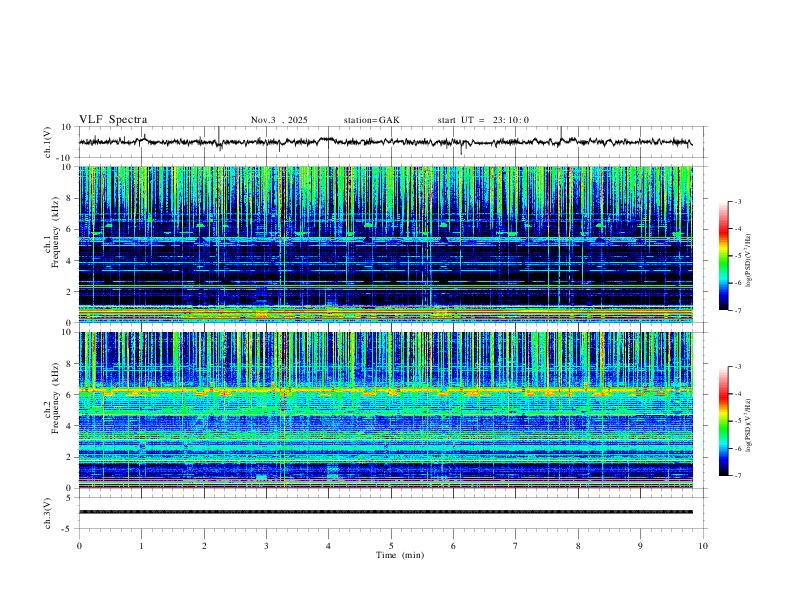This screenshot has width=792, height=612.
Task: Click the ch.1 voltage waveform trace
Action: point(385,142)
